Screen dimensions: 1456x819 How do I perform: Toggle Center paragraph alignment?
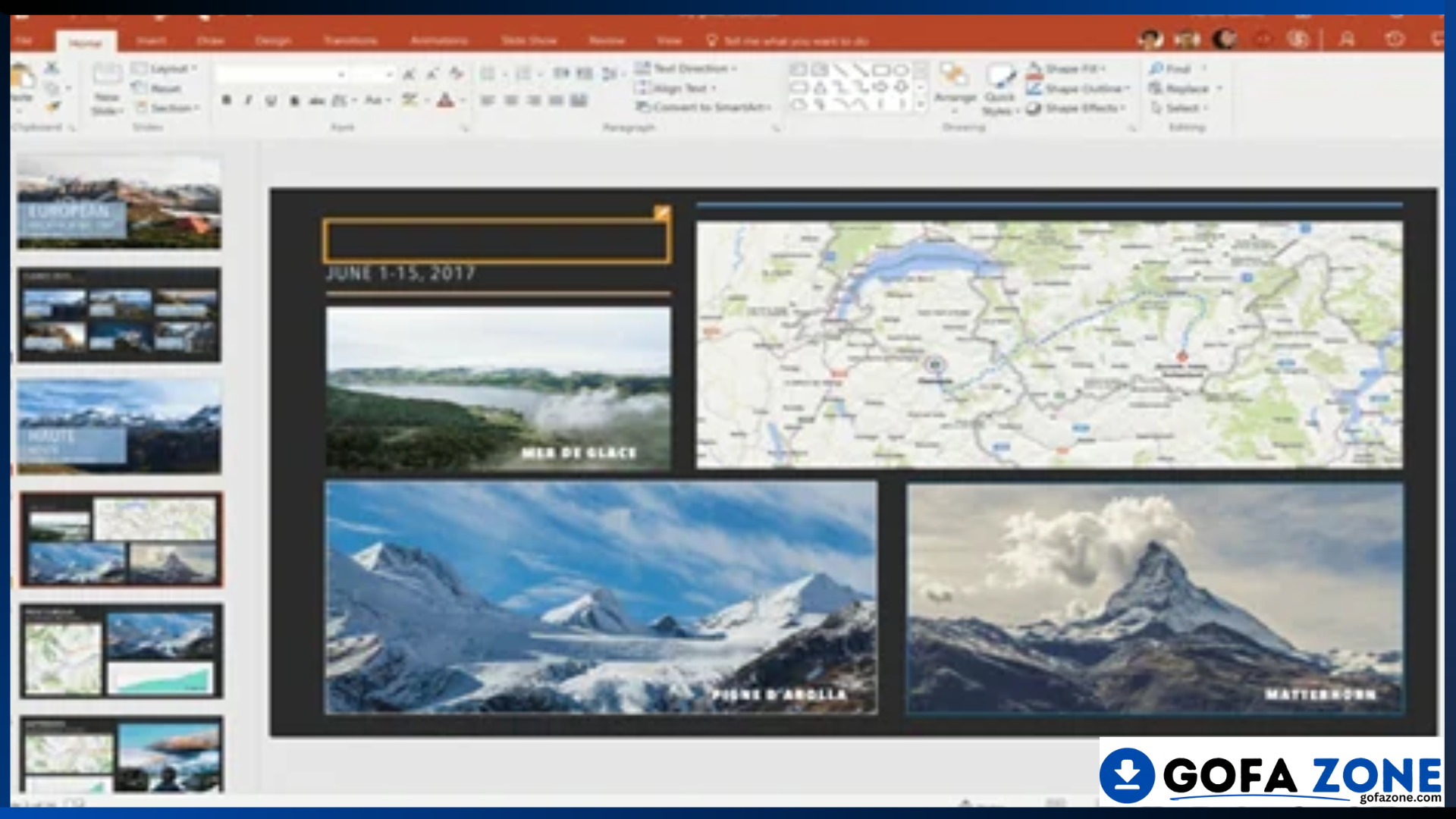(511, 100)
